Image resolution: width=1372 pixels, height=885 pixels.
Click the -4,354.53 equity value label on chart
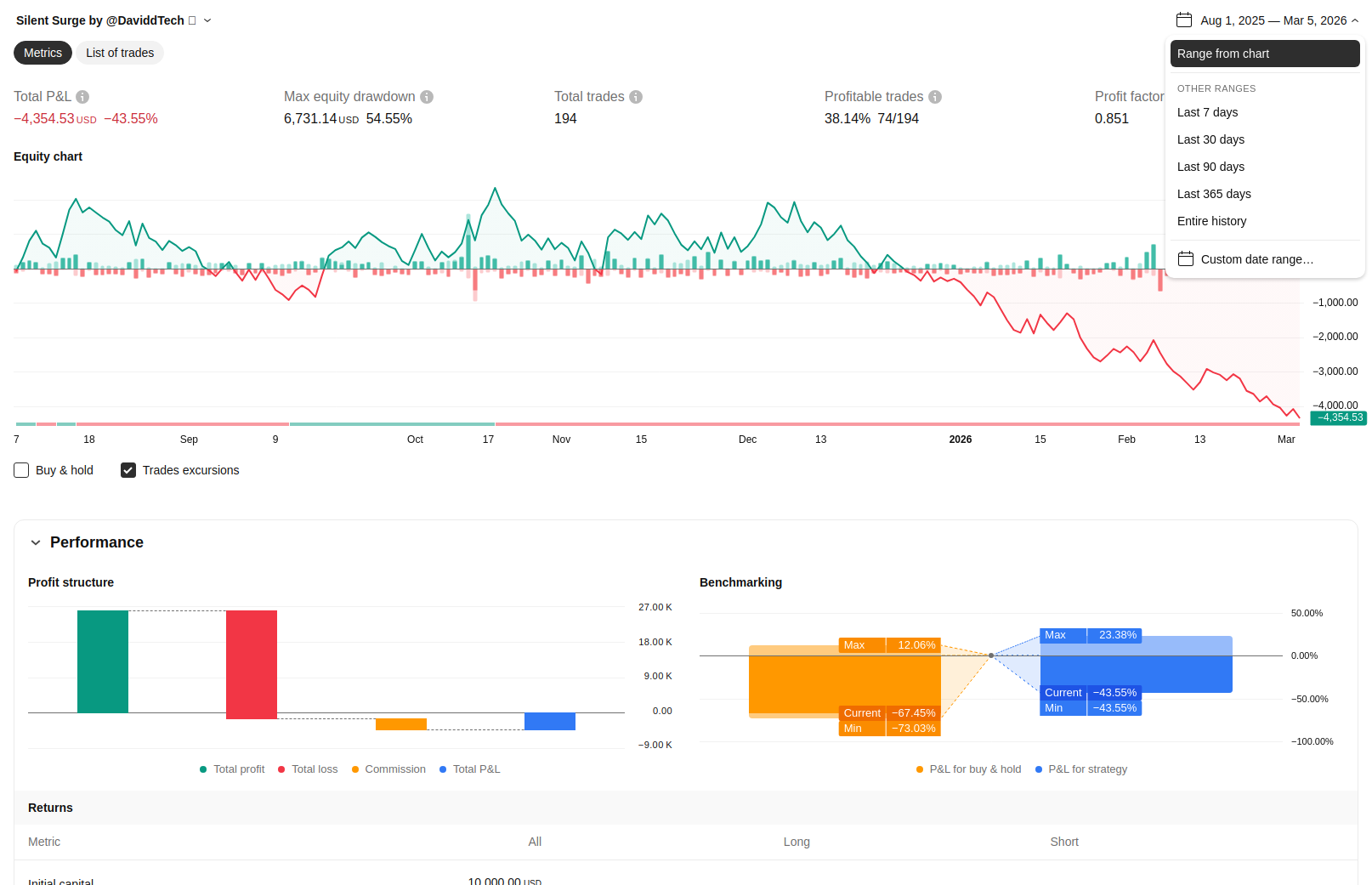click(x=1339, y=417)
